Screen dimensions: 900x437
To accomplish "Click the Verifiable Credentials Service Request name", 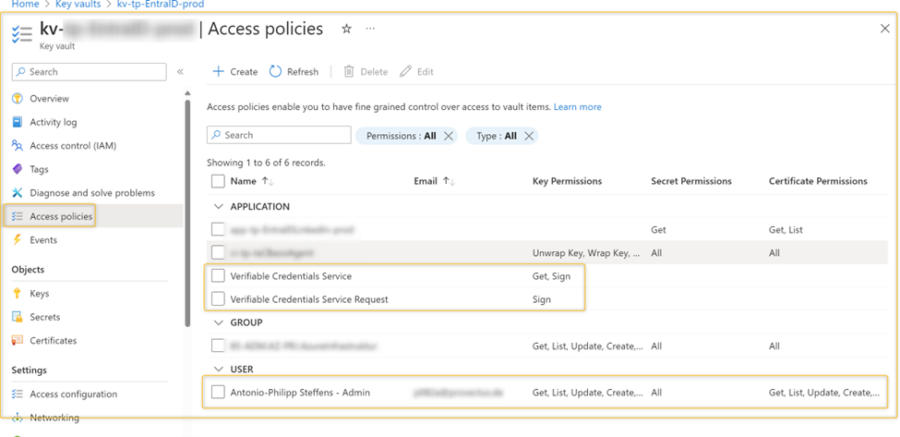I will pyautogui.click(x=309, y=299).
